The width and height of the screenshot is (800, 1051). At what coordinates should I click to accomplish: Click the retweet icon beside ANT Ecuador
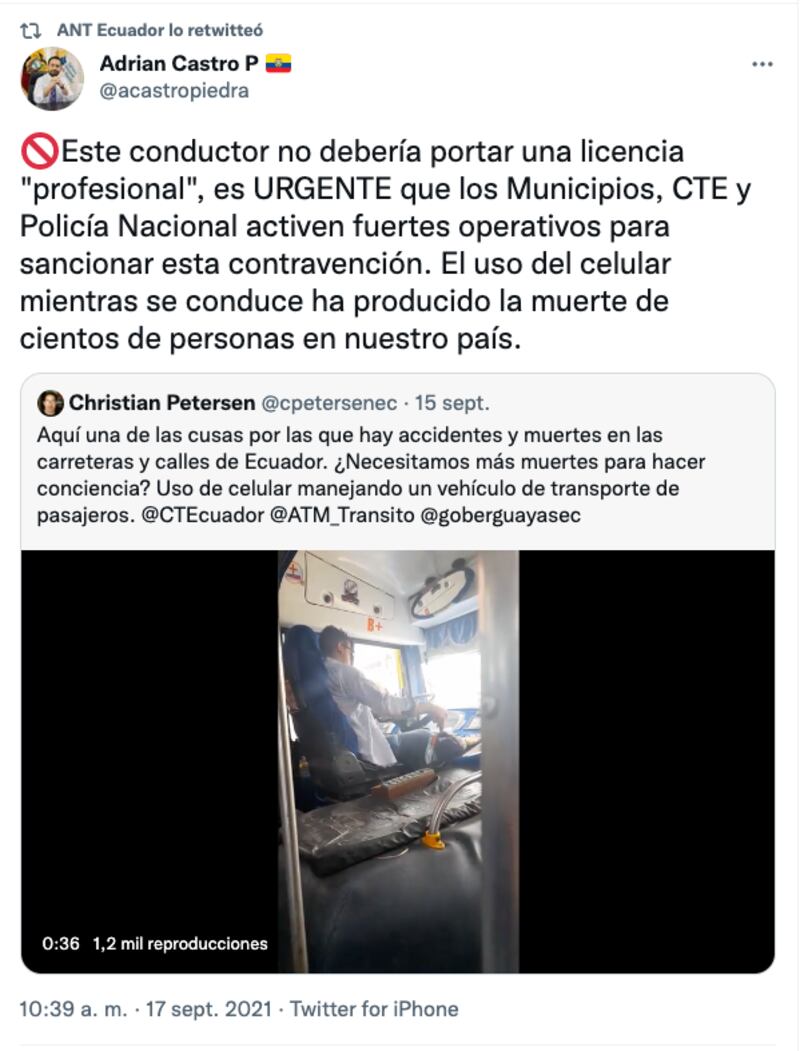[31, 30]
